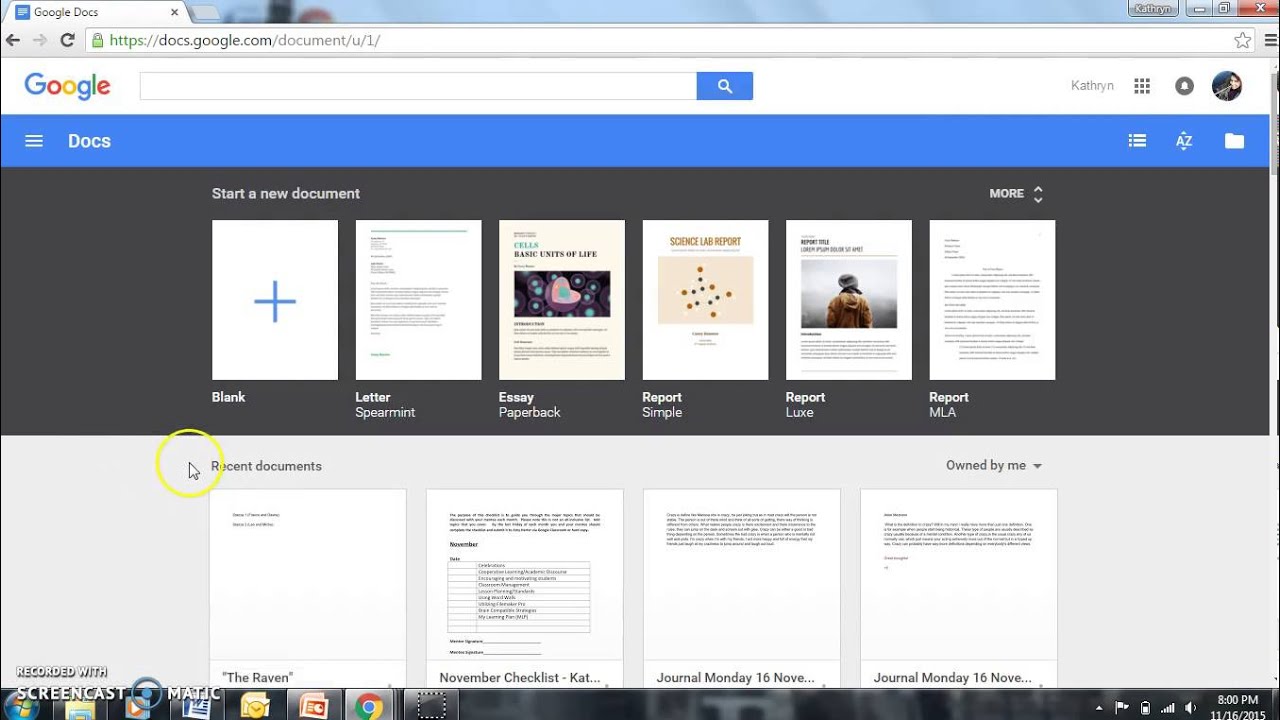Reload the current page
Screen dimensions: 1280x720
(x=67, y=41)
